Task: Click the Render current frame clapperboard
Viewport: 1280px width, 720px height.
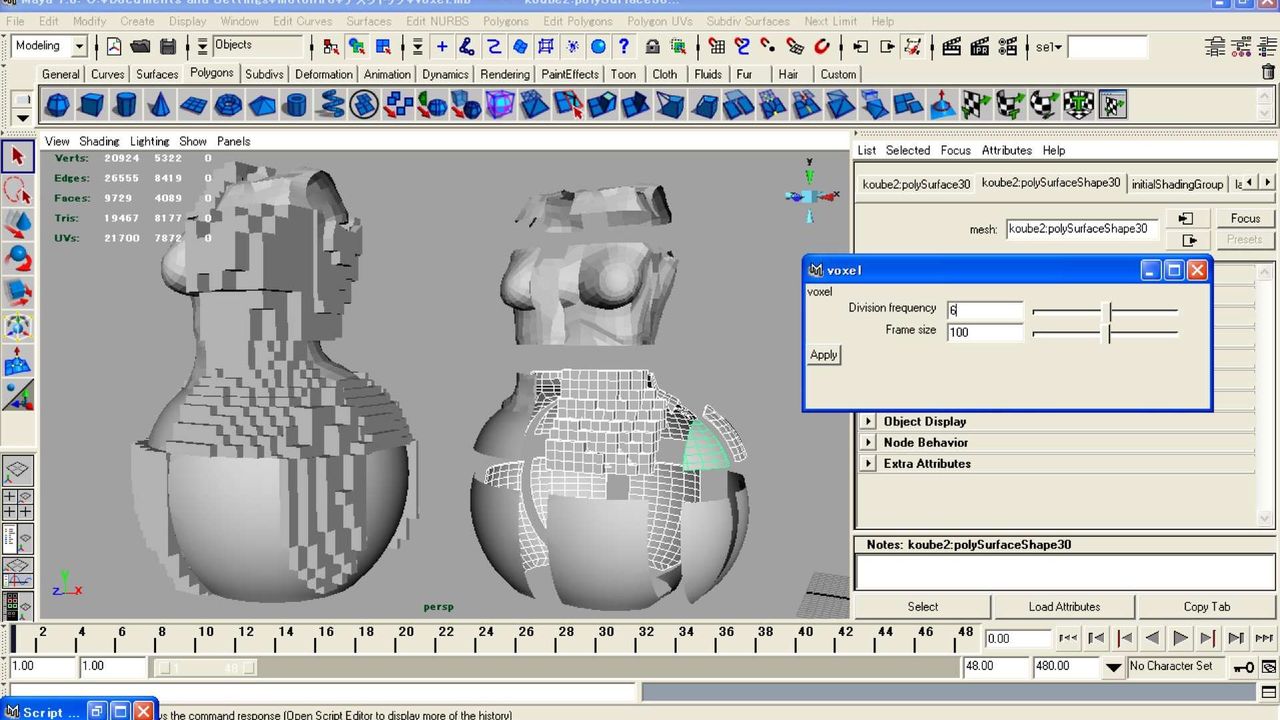Action: 952,46
